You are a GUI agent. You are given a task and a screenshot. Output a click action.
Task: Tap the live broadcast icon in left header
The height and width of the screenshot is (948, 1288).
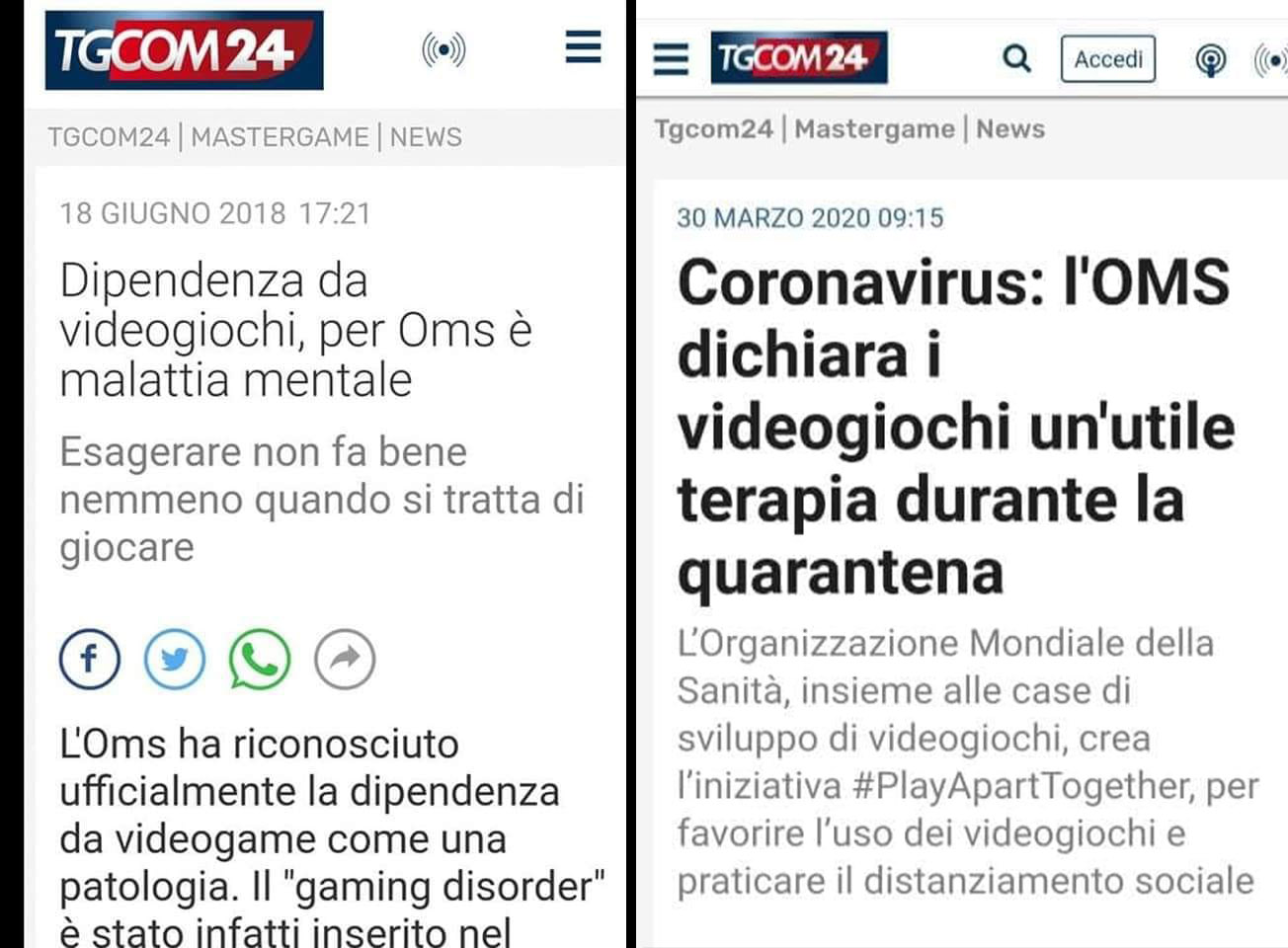pos(443,48)
